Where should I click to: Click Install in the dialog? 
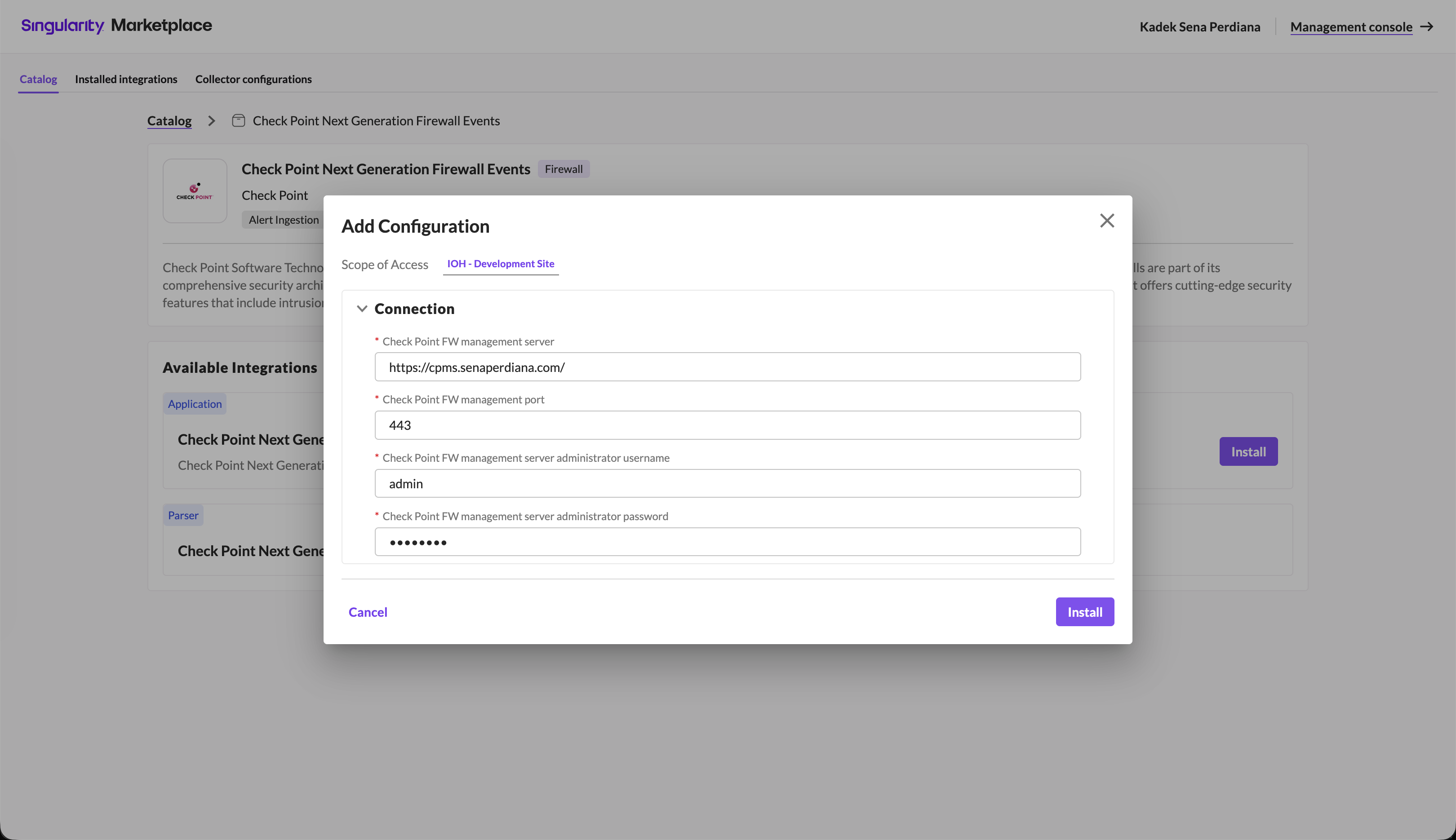tap(1084, 611)
